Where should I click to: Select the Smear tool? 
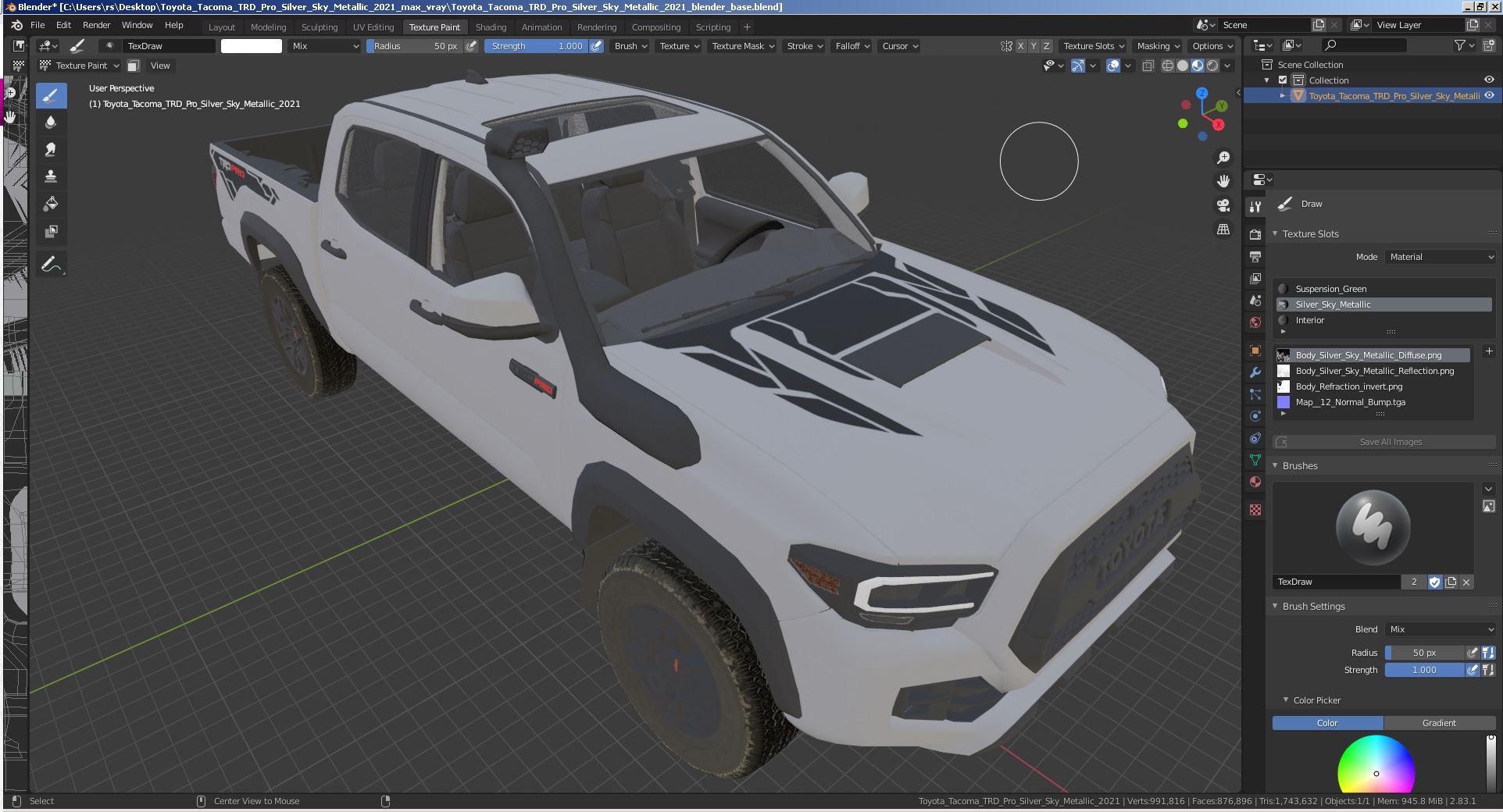click(x=51, y=150)
